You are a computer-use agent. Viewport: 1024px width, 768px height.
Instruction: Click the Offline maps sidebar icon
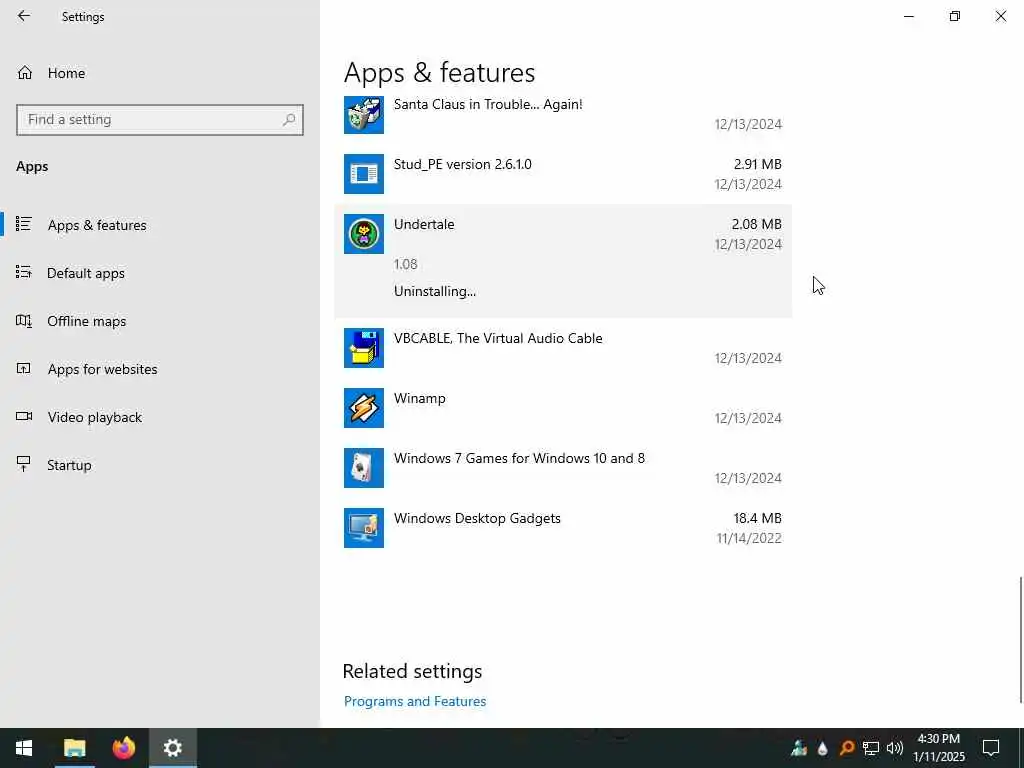point(24,321)
